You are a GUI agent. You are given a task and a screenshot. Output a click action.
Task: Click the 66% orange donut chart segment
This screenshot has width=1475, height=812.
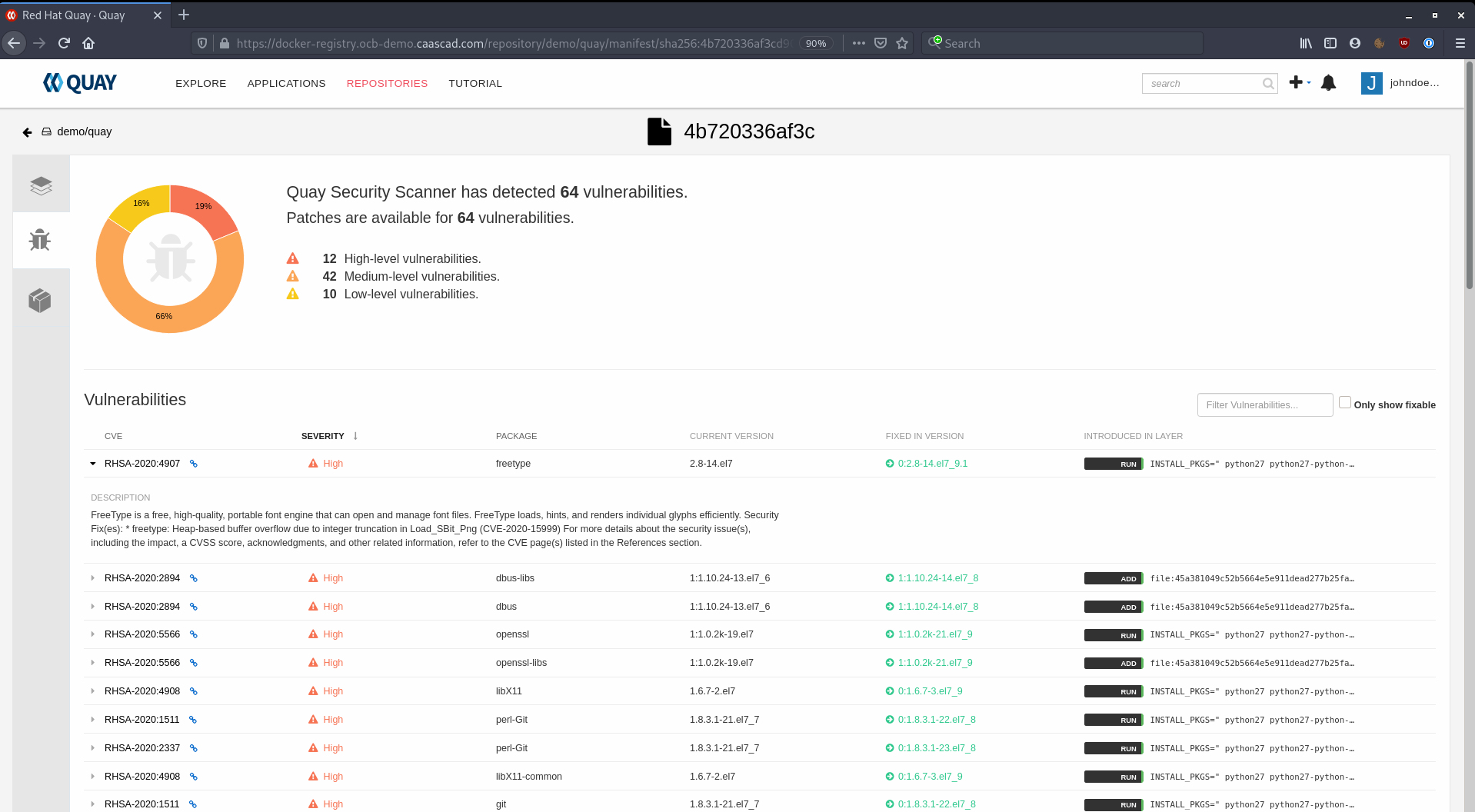tap(163, 317)
